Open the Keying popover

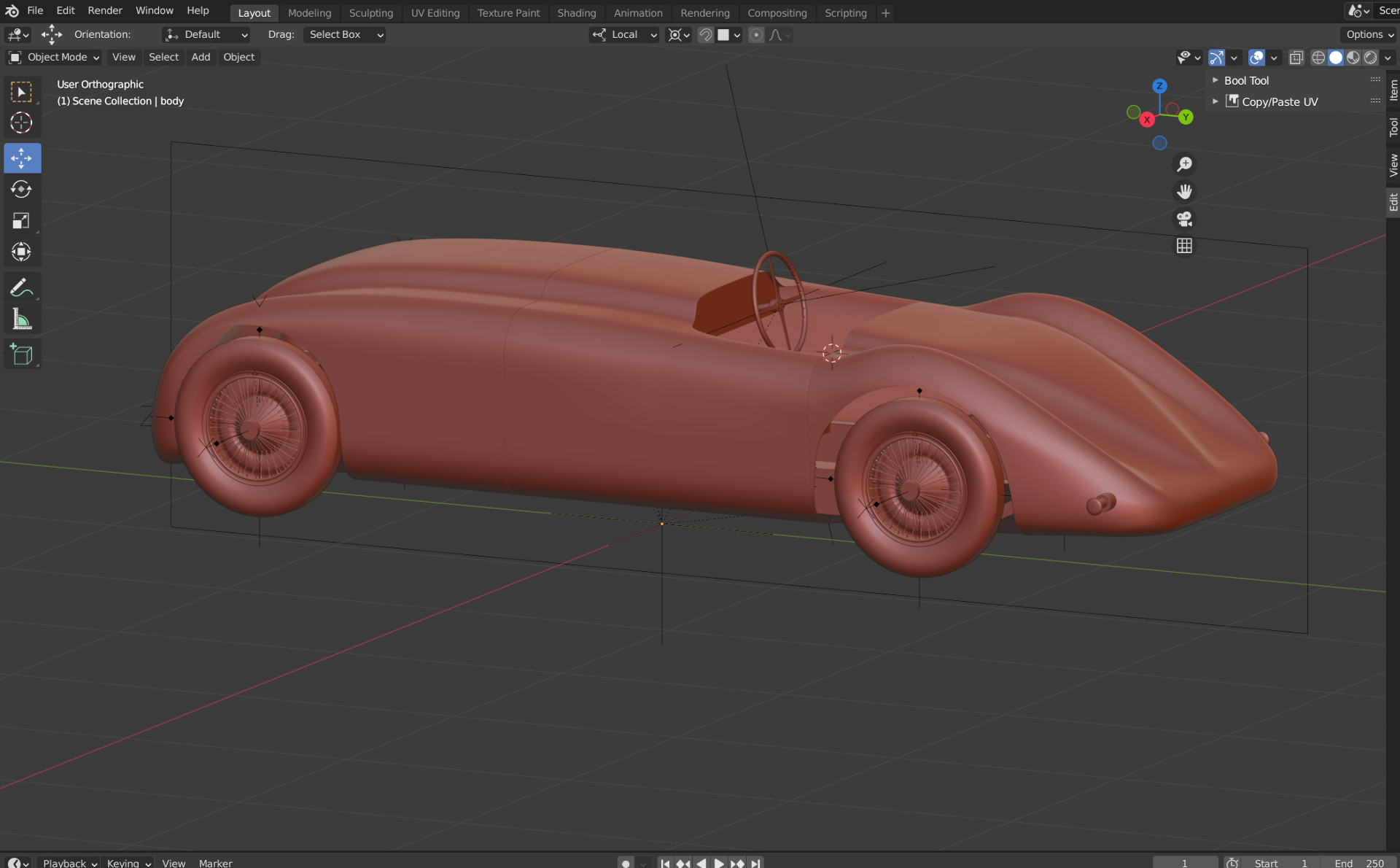[x=128, y=863]
